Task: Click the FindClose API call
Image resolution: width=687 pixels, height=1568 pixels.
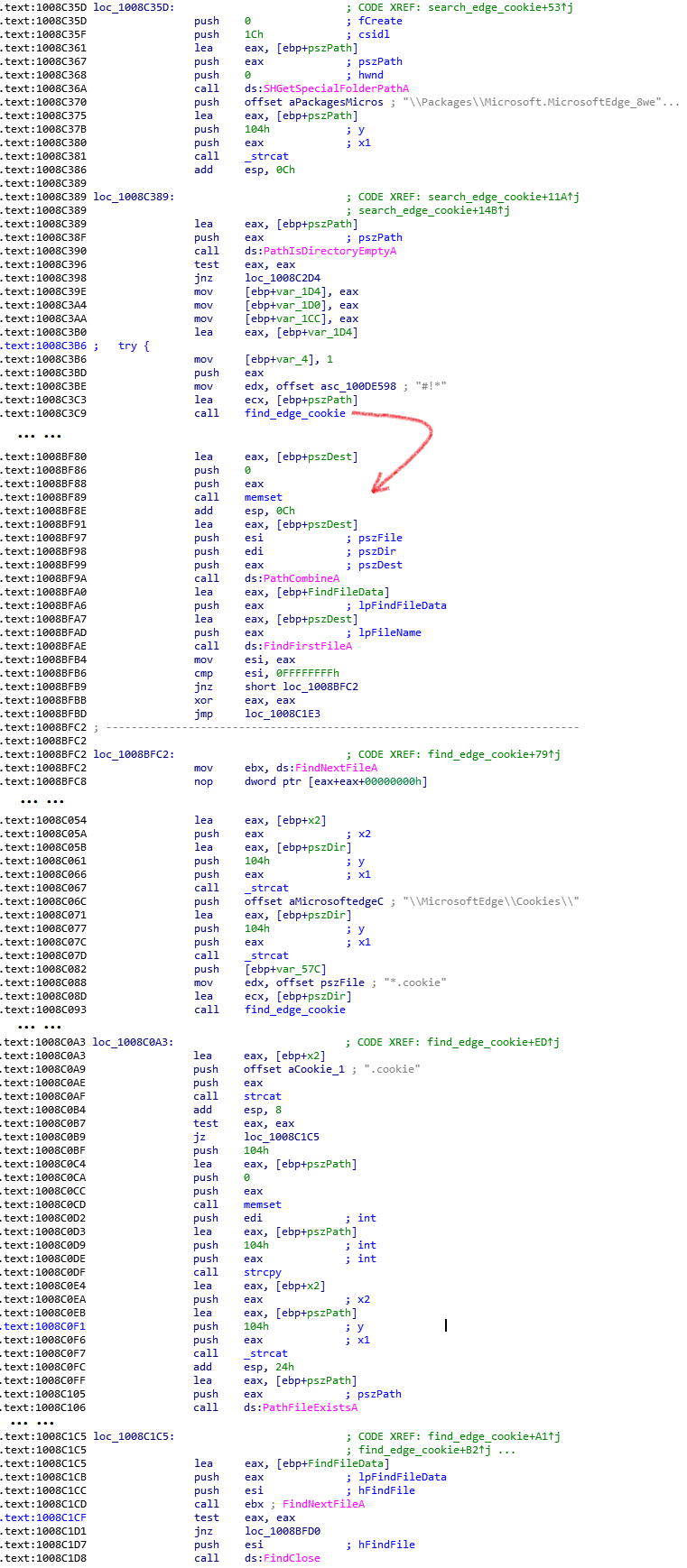Action: (x=292, y=1558)
